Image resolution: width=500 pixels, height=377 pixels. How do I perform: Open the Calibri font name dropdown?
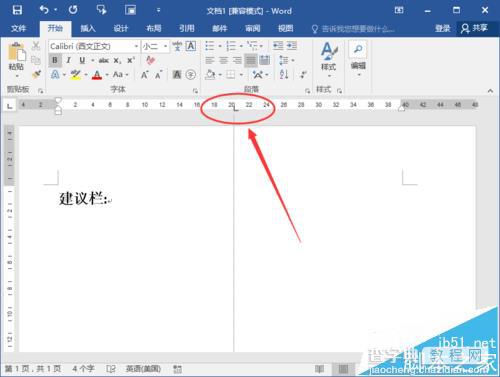tap(136, 46)
